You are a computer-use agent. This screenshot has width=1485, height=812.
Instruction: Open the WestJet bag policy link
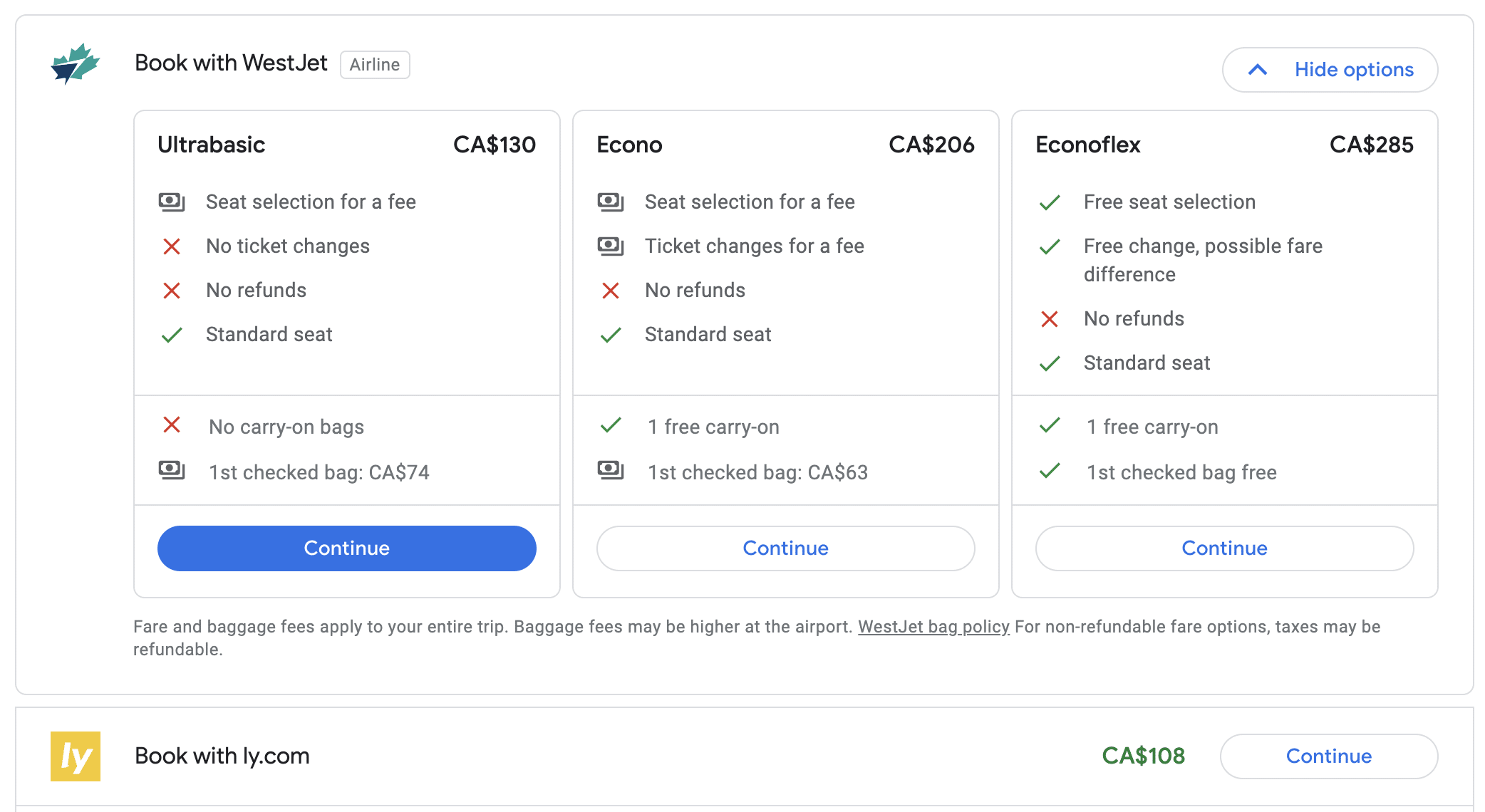click(933, 627)
